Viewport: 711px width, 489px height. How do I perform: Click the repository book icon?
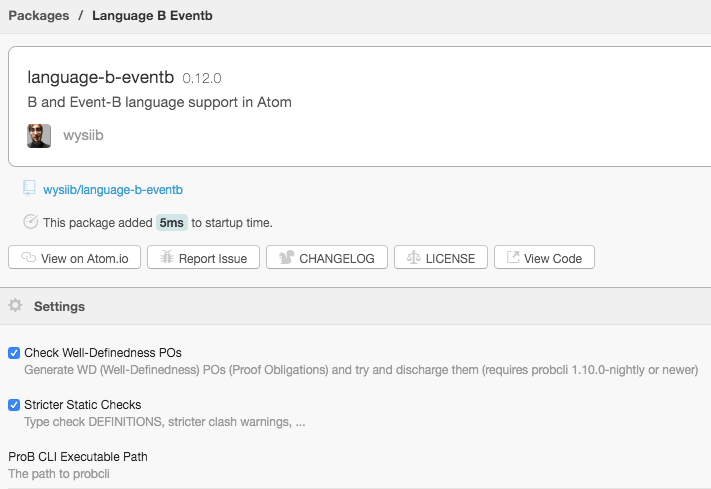point(29,188)
